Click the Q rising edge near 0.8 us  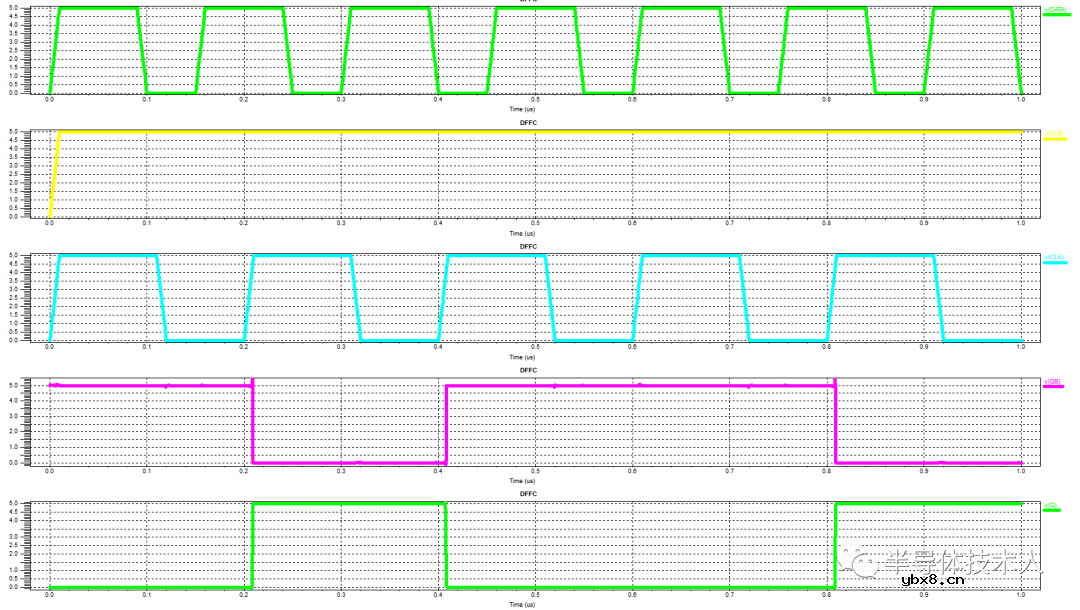pyautogui.click(x=835, y=545)
